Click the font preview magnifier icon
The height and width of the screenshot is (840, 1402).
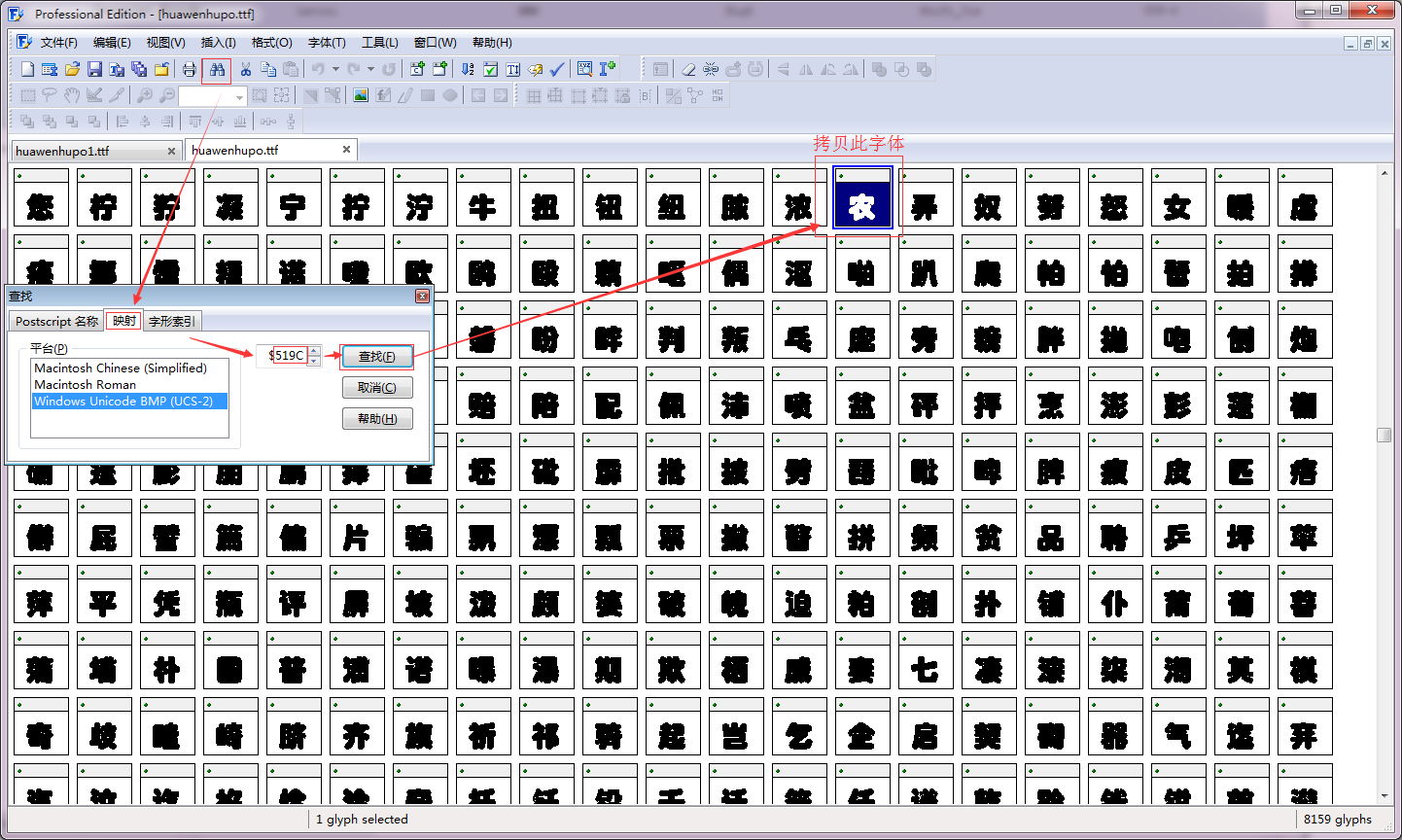(584, 69)
